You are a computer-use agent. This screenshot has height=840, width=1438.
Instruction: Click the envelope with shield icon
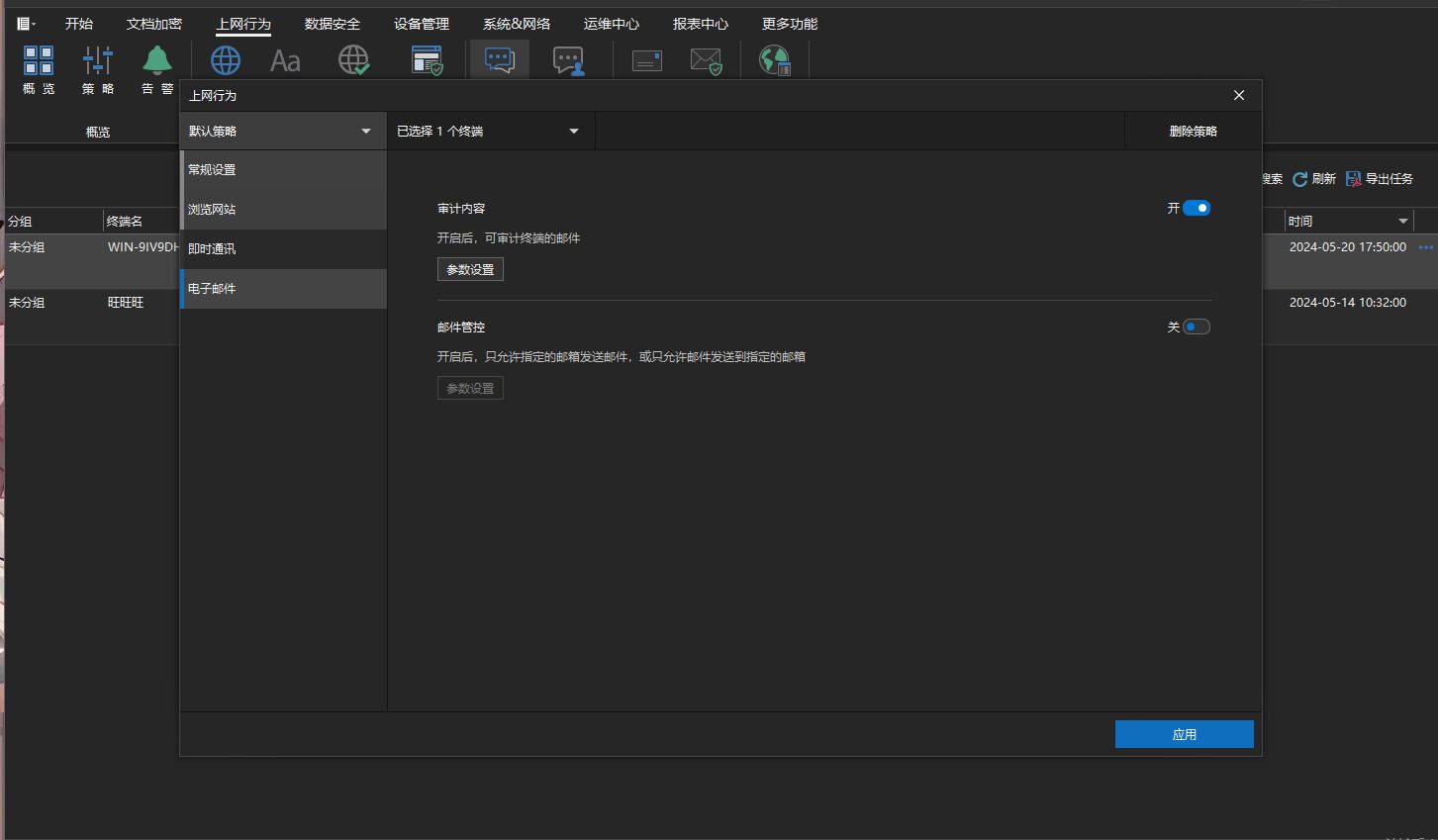pos(707,61)
